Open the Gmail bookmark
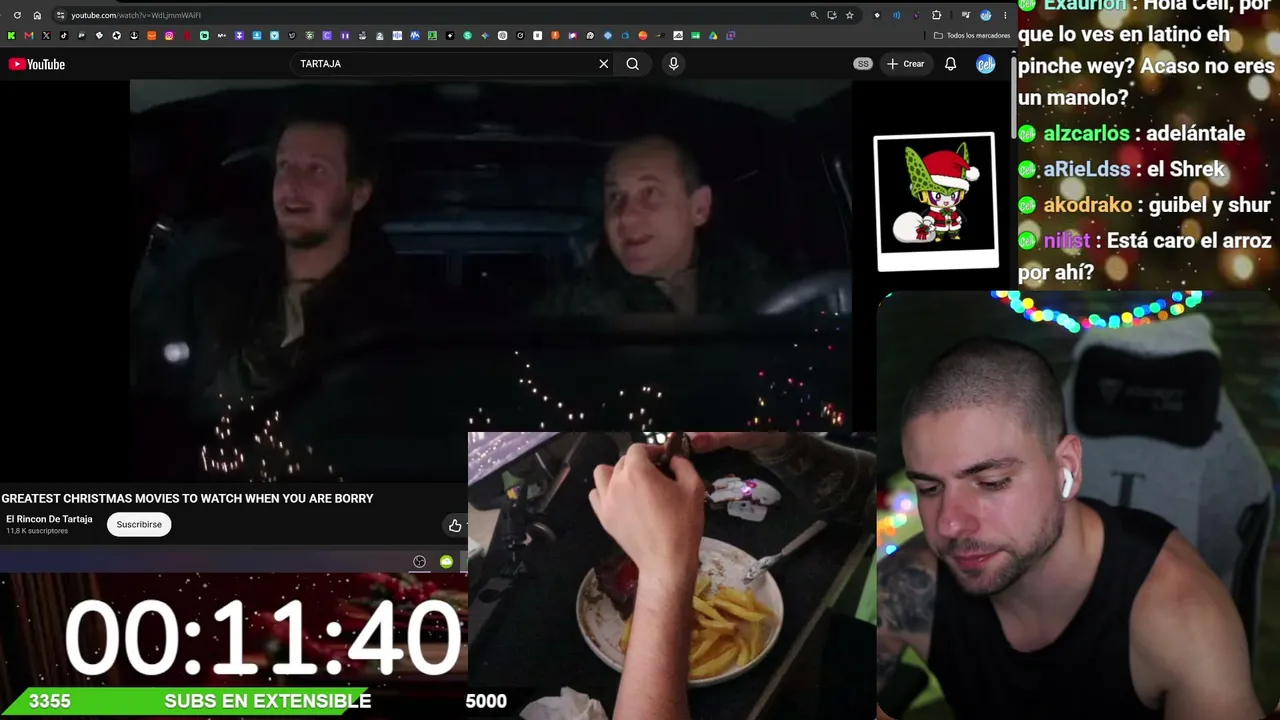Viewport: 1280px width, 720px height. (28, 36)
